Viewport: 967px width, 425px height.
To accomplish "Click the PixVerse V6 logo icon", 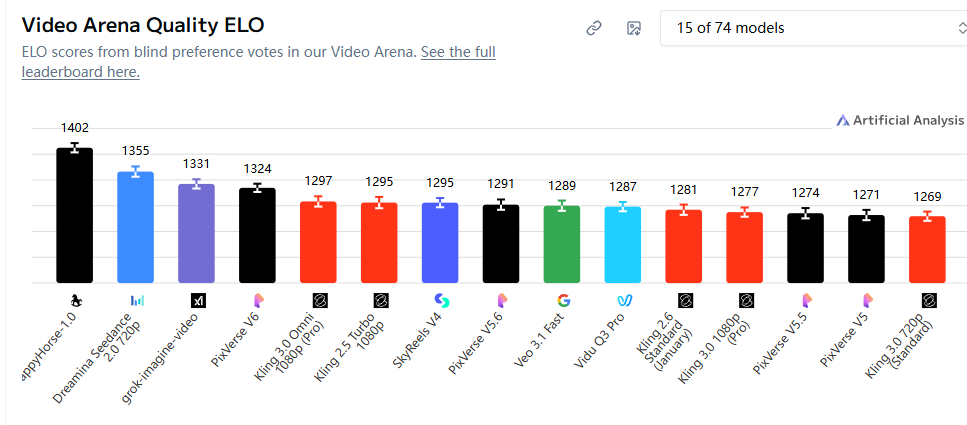I will pos(258,299).
